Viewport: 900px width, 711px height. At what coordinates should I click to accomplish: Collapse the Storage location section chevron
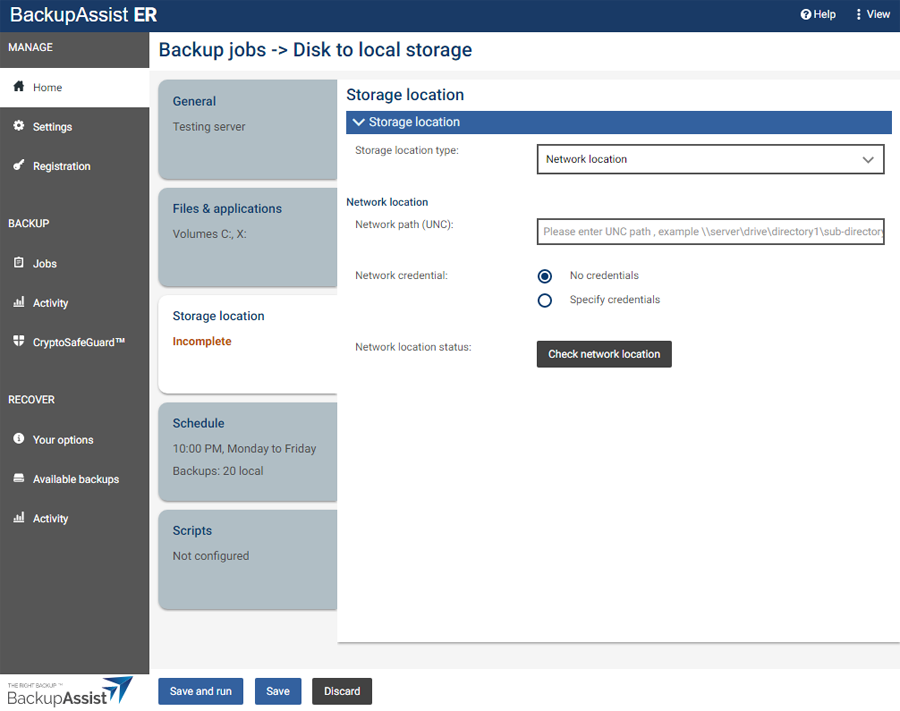point(359,122)
